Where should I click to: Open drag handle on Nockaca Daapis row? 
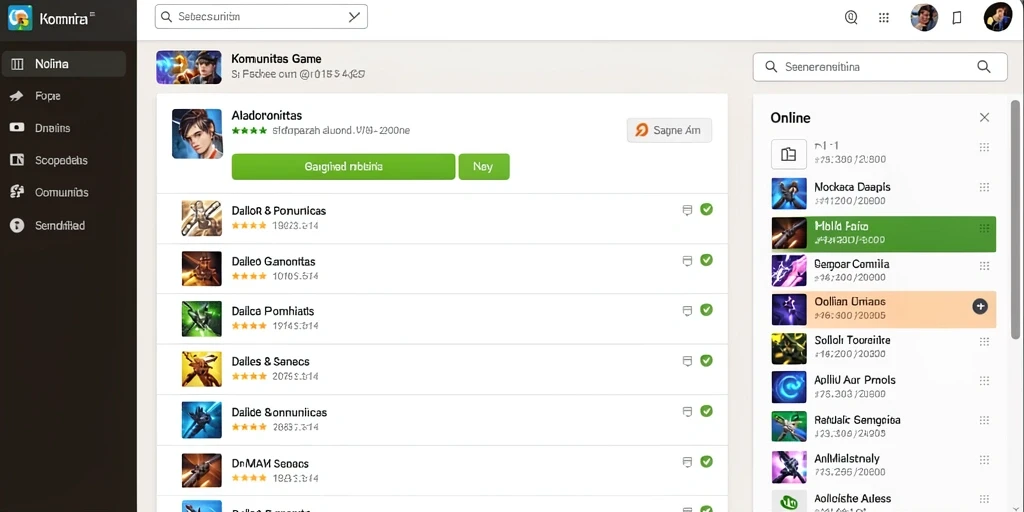click(984, 187)
